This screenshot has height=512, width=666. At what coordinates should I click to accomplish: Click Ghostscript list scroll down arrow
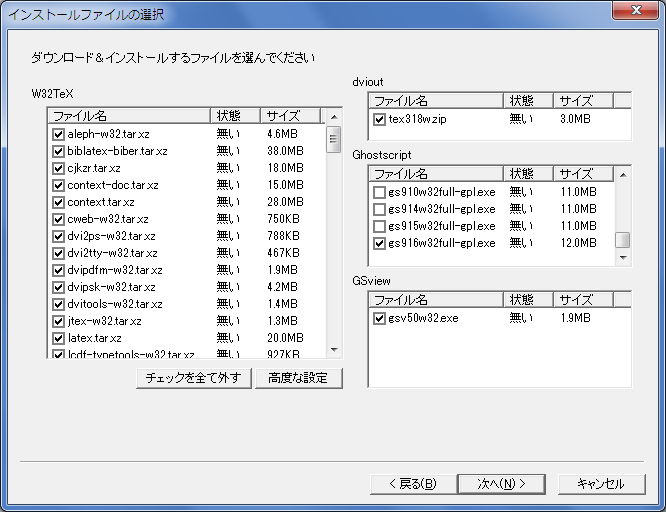(x=623, y=257)
